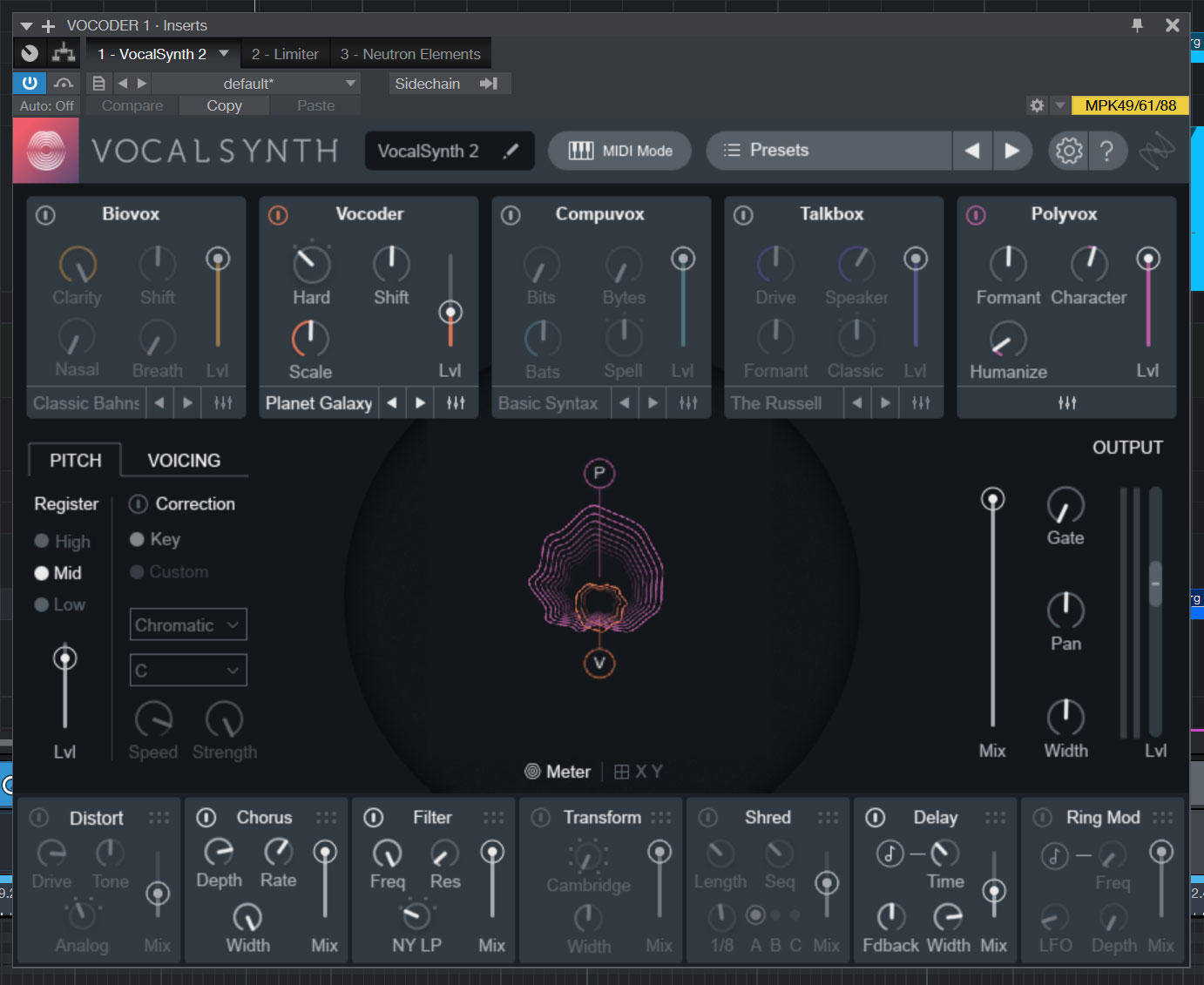Image resolution: width=1204 pixels, height=985 pixels.
Task: Enable the Compuvox module power button
Action: pyautogui.click(x=511, y=215)
